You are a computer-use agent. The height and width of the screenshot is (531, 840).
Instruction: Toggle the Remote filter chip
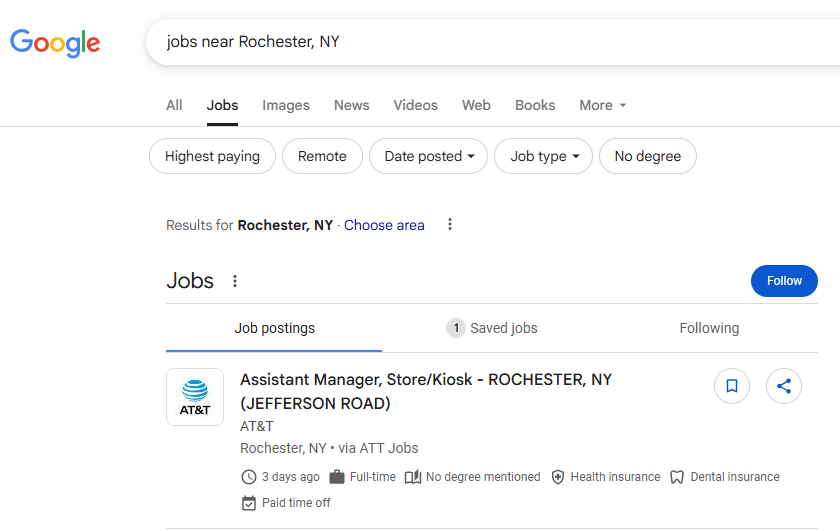(322, 156)
